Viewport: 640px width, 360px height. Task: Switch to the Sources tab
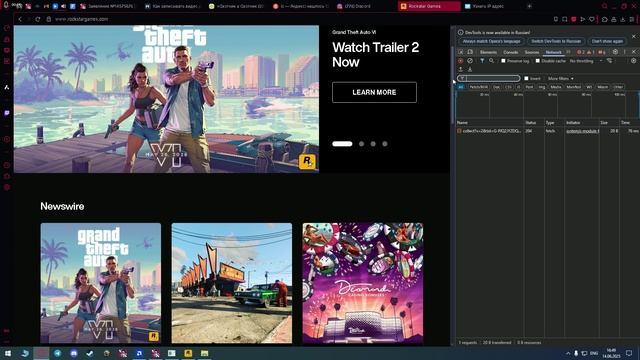tap(532, 52)
